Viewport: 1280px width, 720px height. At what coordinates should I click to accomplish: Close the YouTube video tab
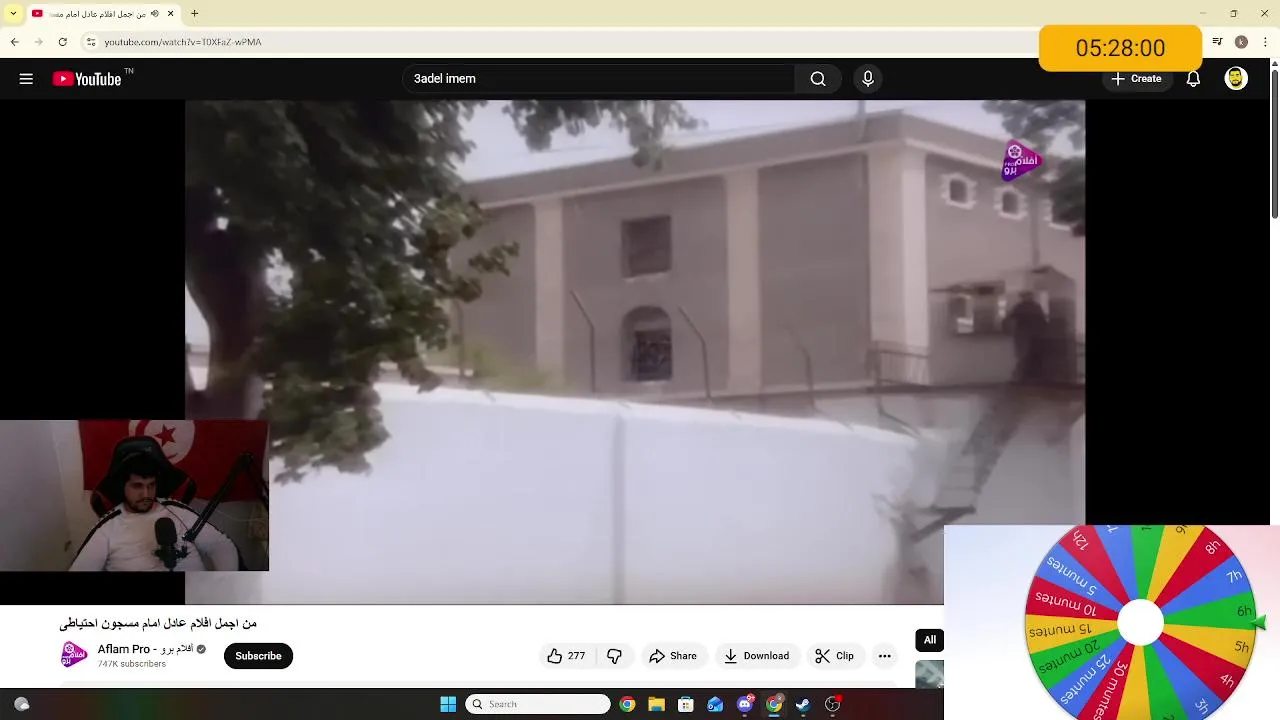(x=171, y=14)
